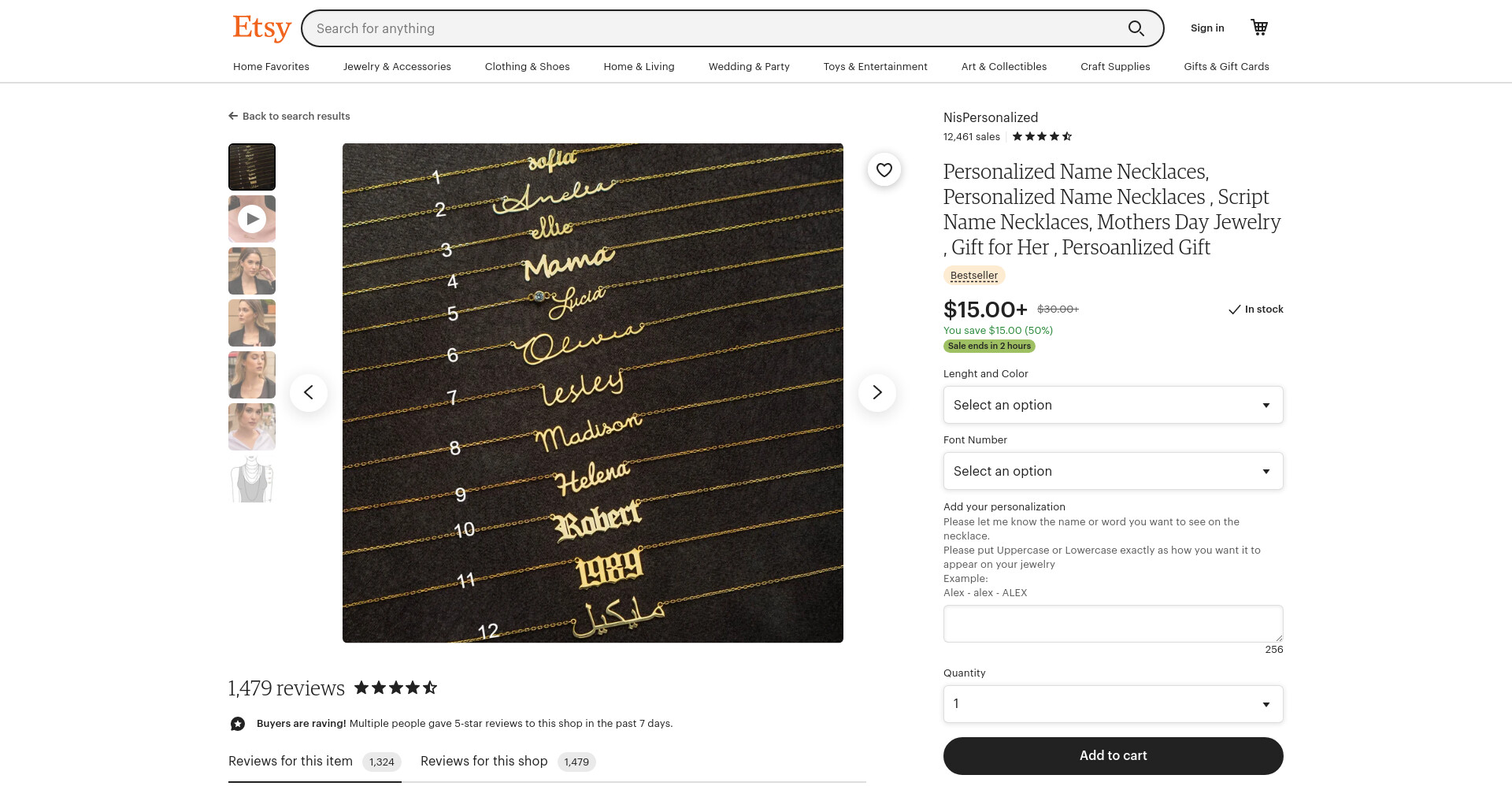Go back to search results
Image resolution: width=1512 pixels, height=786 pixels.
coord(289,116)
